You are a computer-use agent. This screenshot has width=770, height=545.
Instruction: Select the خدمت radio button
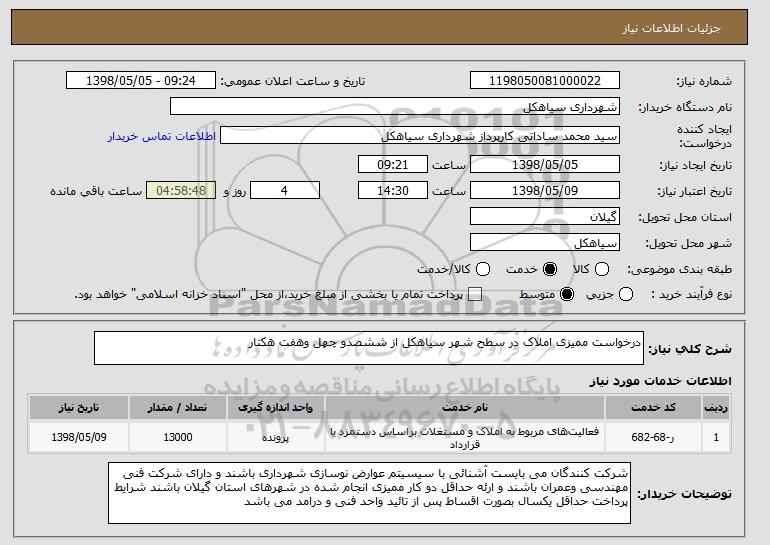click(x=550, y=269)
